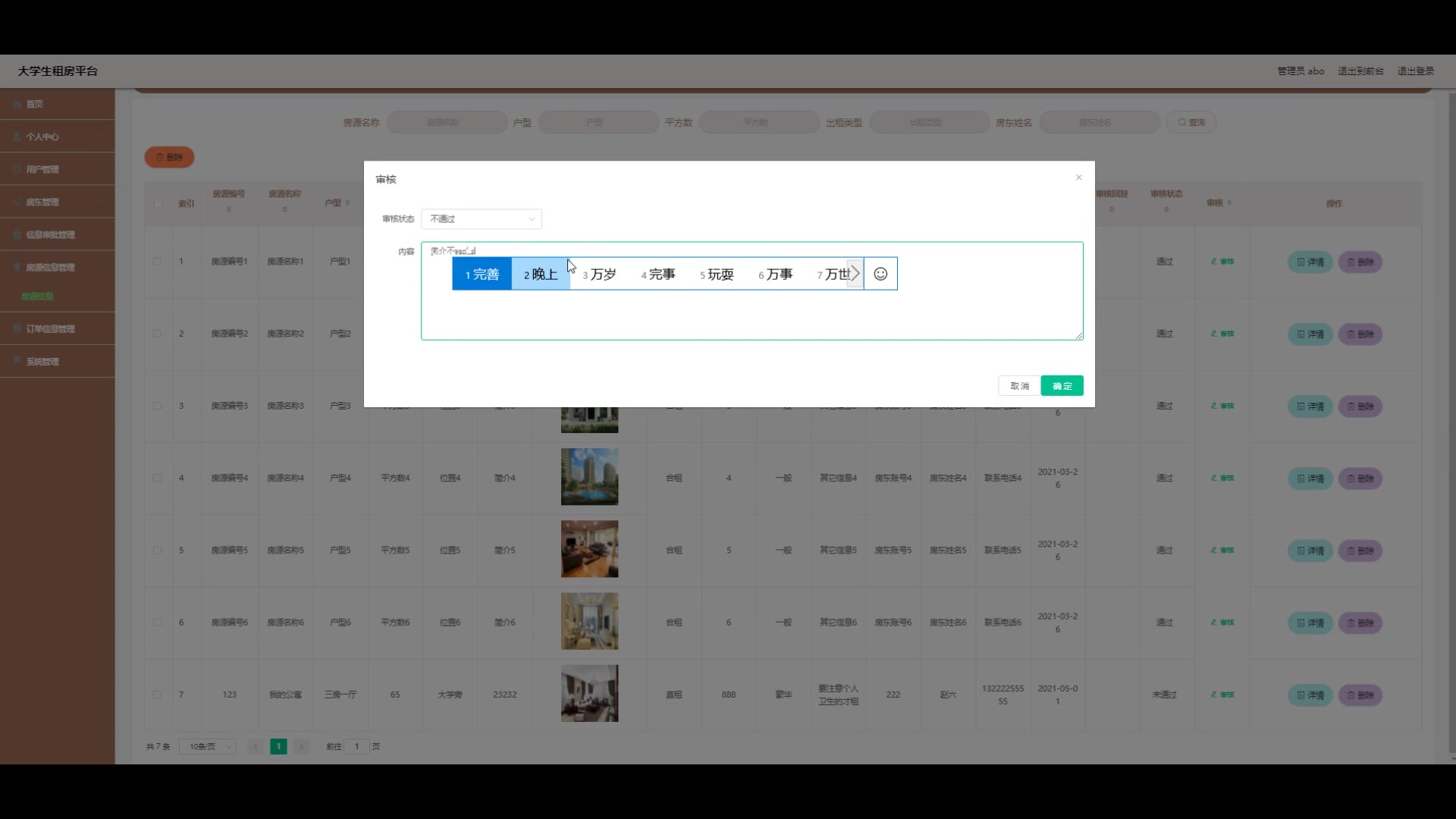Open the IME emoji smiley panel

[880, 274]
